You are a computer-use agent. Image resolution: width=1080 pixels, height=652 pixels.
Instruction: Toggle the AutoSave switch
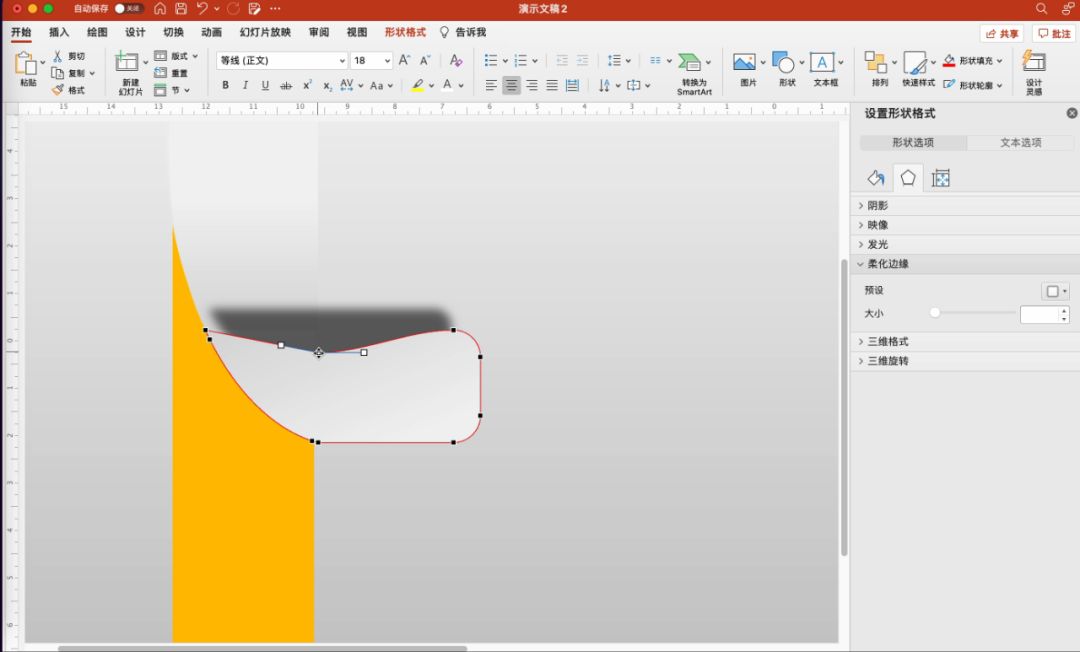click(128, 8)
